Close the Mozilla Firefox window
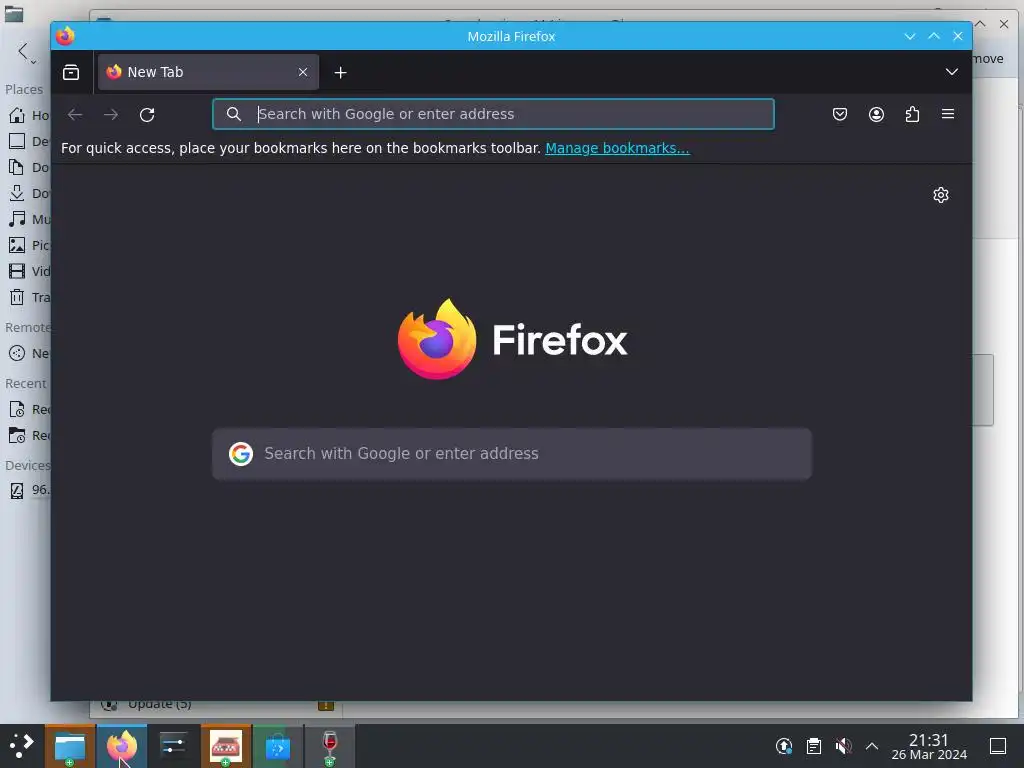1024x768 pixels. [x=958, y=37]
